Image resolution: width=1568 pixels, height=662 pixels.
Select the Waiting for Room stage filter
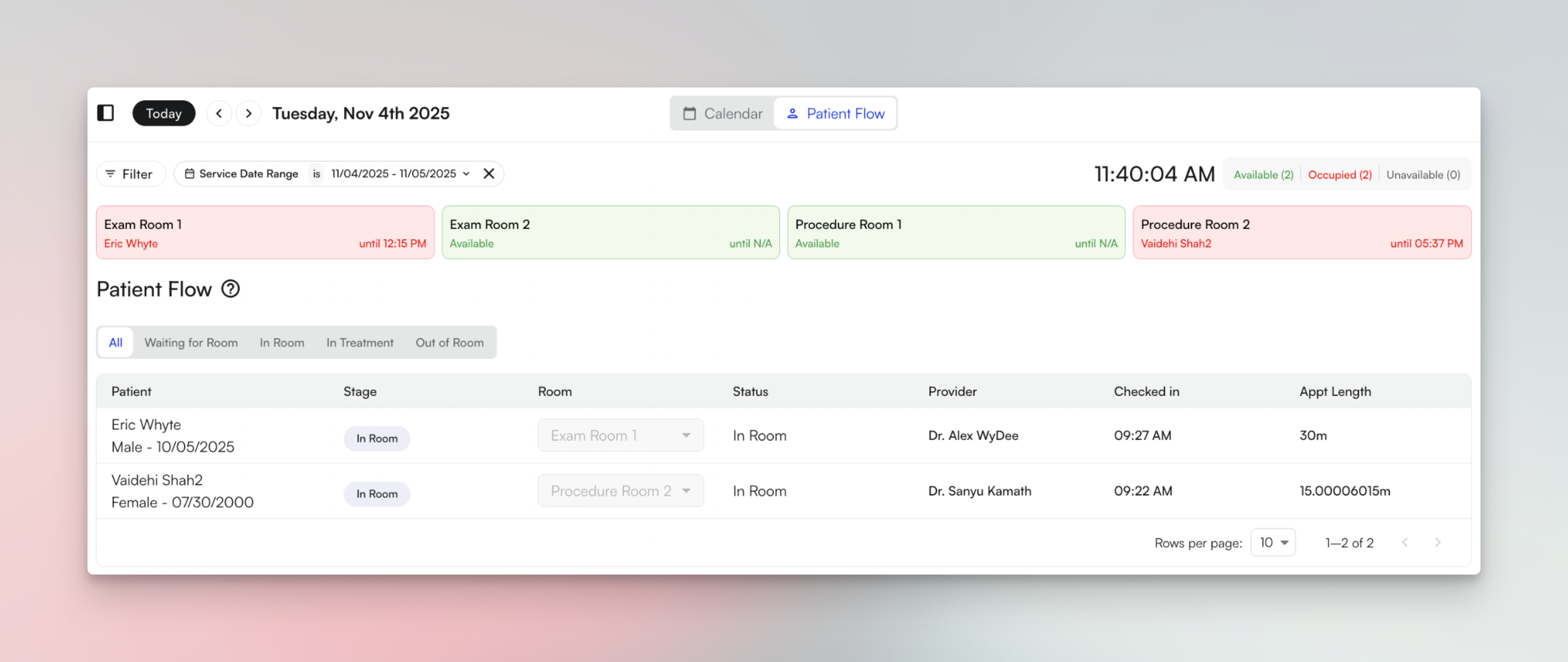click(x=191, y=342)
